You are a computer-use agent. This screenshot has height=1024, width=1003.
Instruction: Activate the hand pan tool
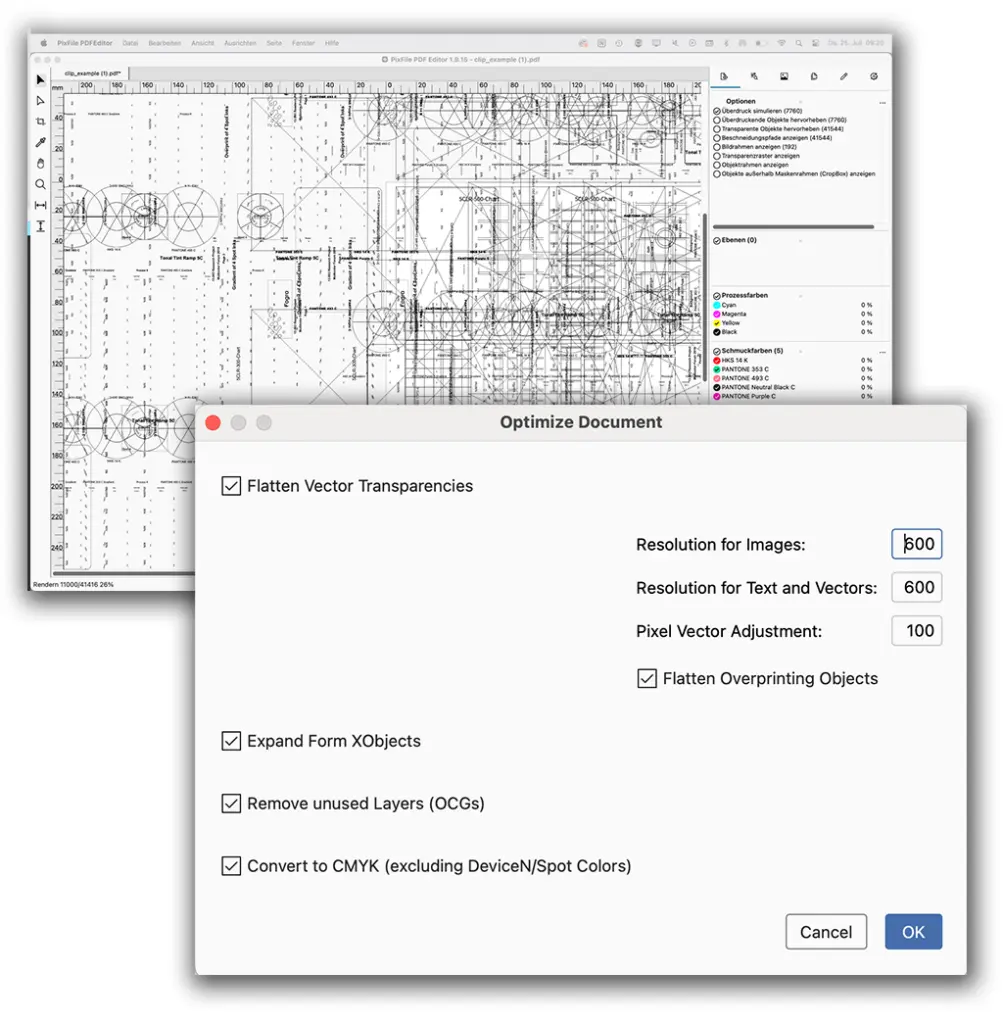coord(40,163)
